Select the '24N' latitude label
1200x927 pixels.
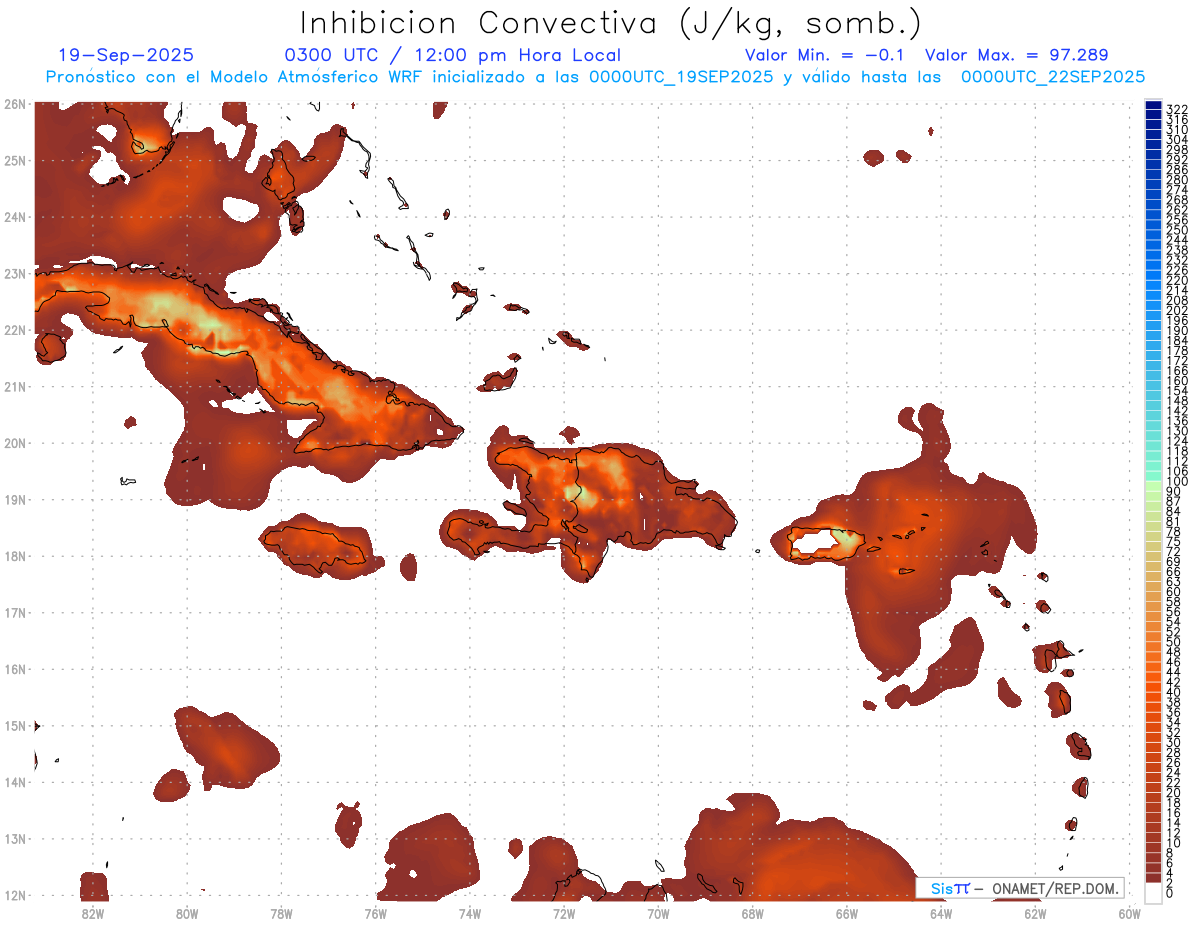coord(15,217)
